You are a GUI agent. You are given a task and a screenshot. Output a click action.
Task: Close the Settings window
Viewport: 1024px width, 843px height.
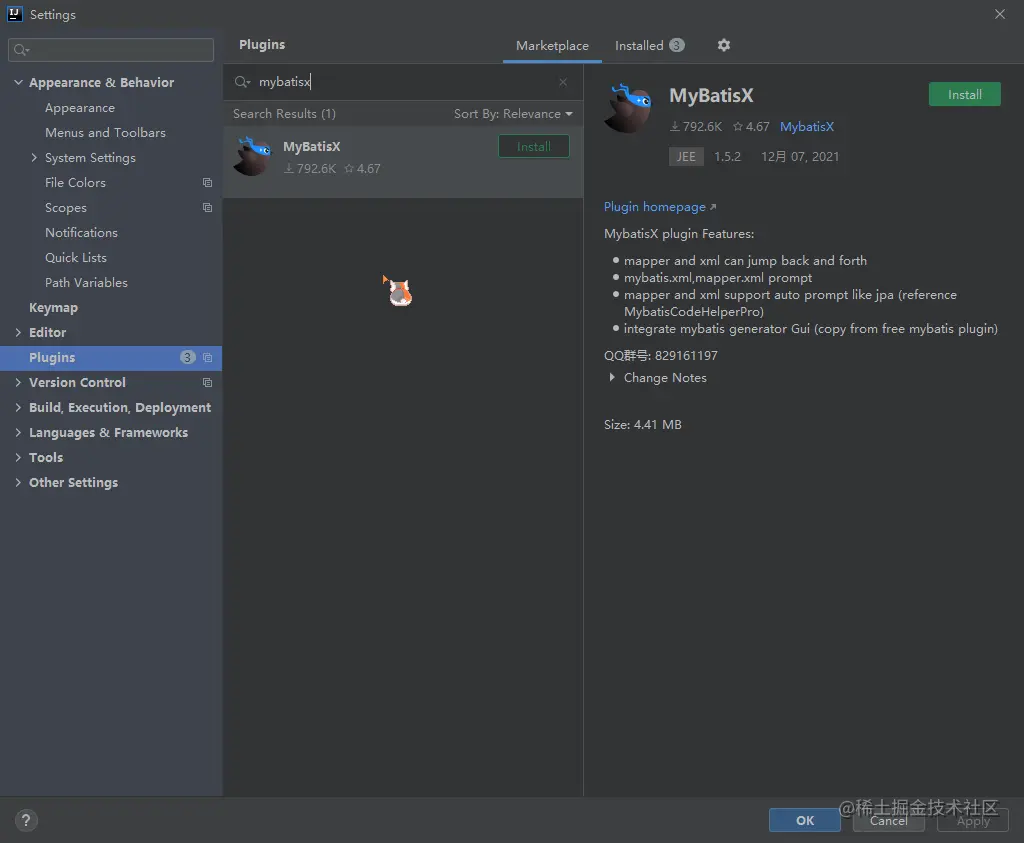pos(1000,14)
